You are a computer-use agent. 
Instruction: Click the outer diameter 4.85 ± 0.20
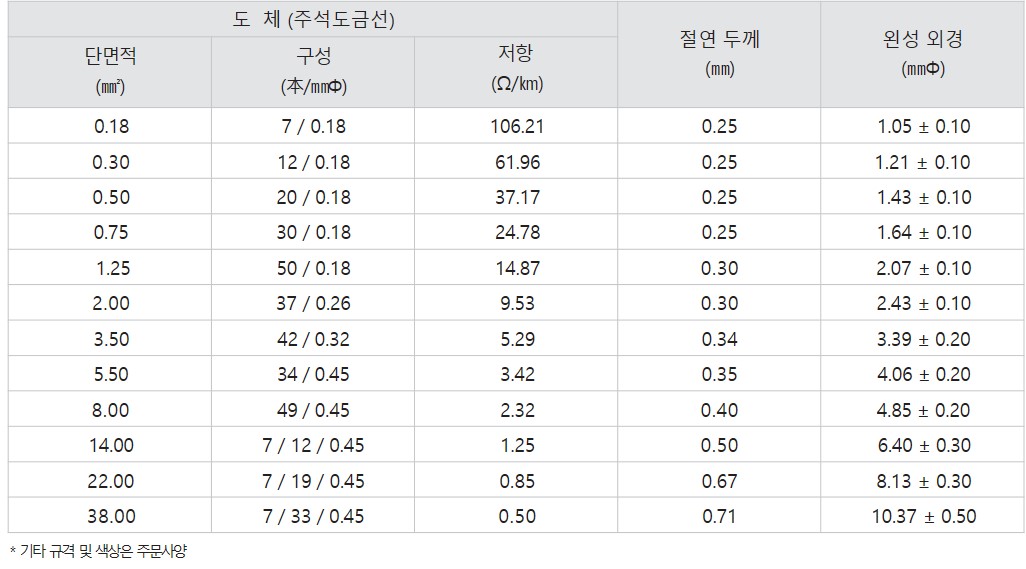(x=923, y=410)
